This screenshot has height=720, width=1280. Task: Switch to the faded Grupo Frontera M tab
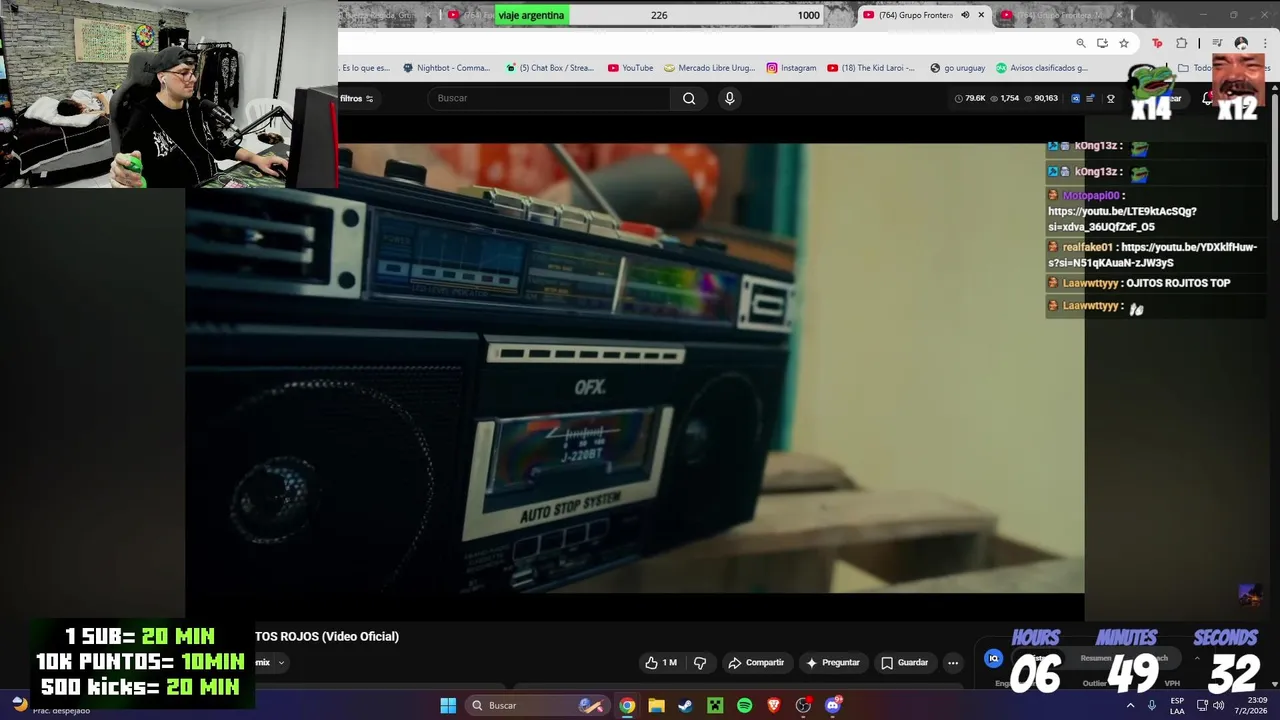1061,15
